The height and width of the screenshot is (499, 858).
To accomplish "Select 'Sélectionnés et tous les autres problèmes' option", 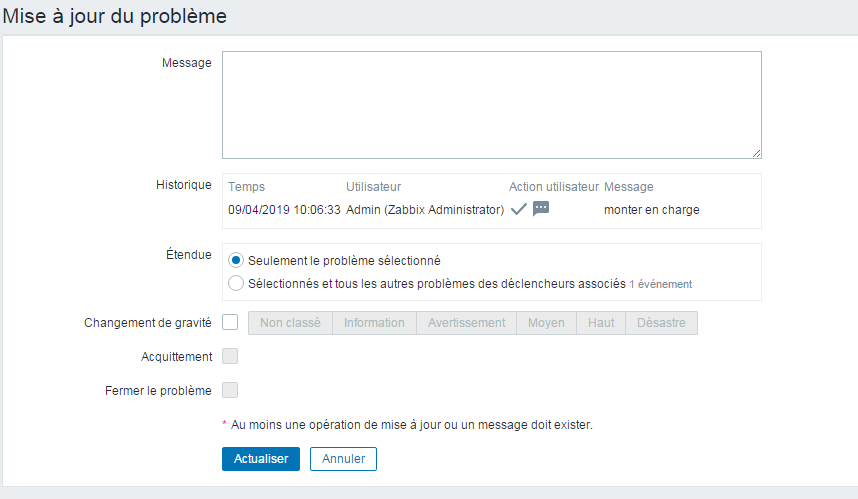I will [236, 283].
